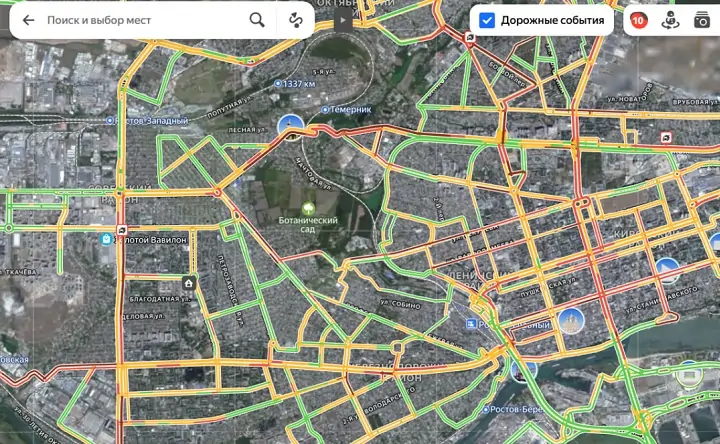Click the '1337 км' railway stop label

pos(296,83)
